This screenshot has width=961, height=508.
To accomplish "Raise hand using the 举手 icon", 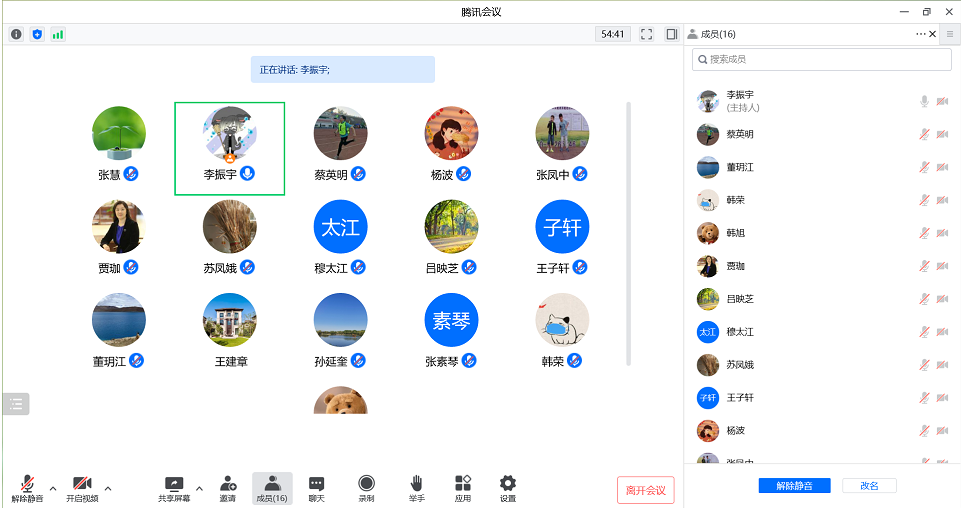I will coord(416,488).
